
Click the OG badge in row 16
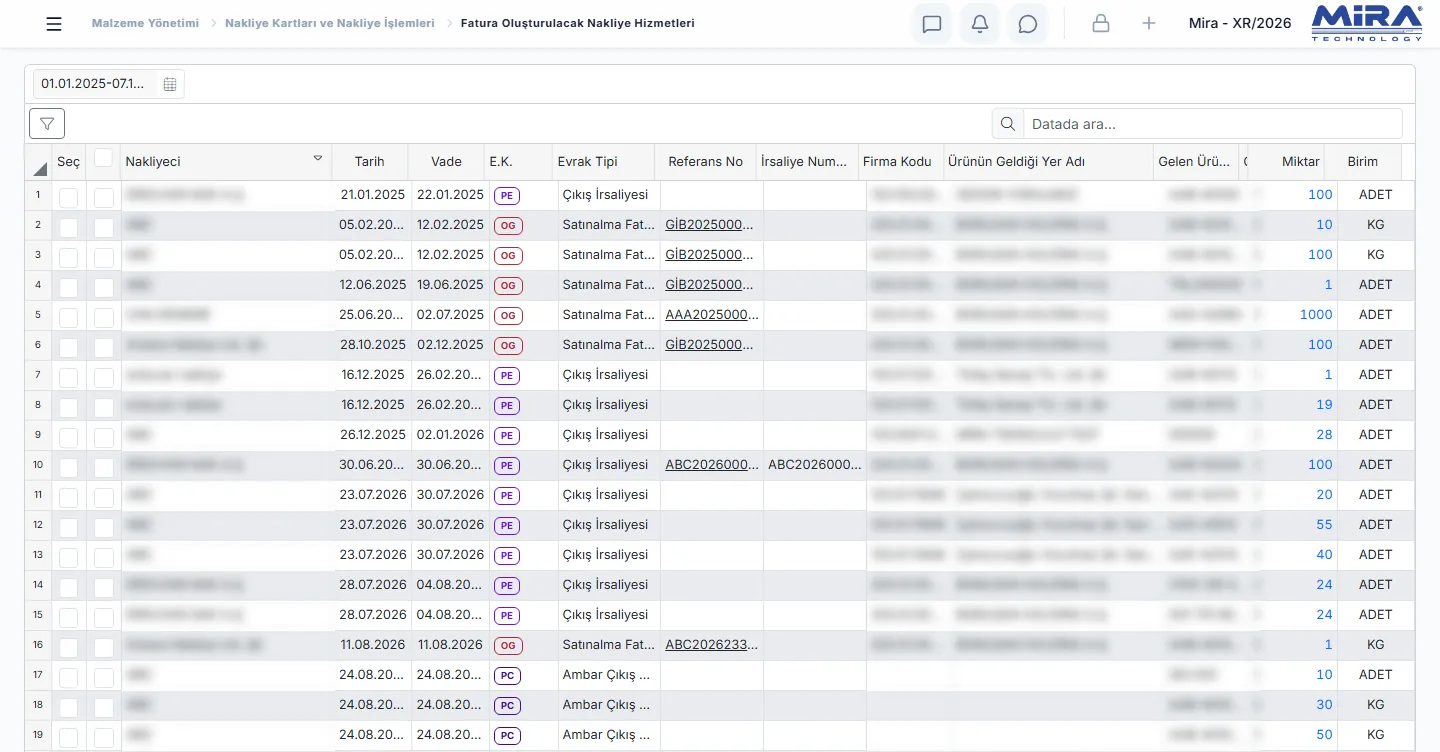point(508,646)
